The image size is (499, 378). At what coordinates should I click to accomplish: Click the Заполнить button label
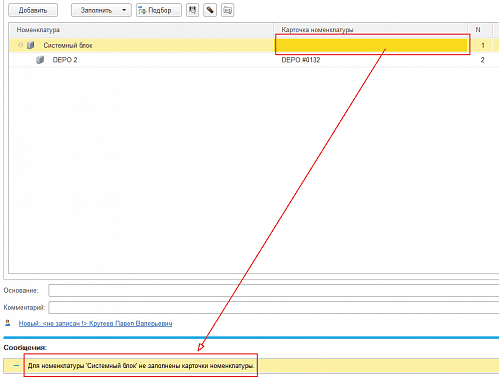(96, 10)
